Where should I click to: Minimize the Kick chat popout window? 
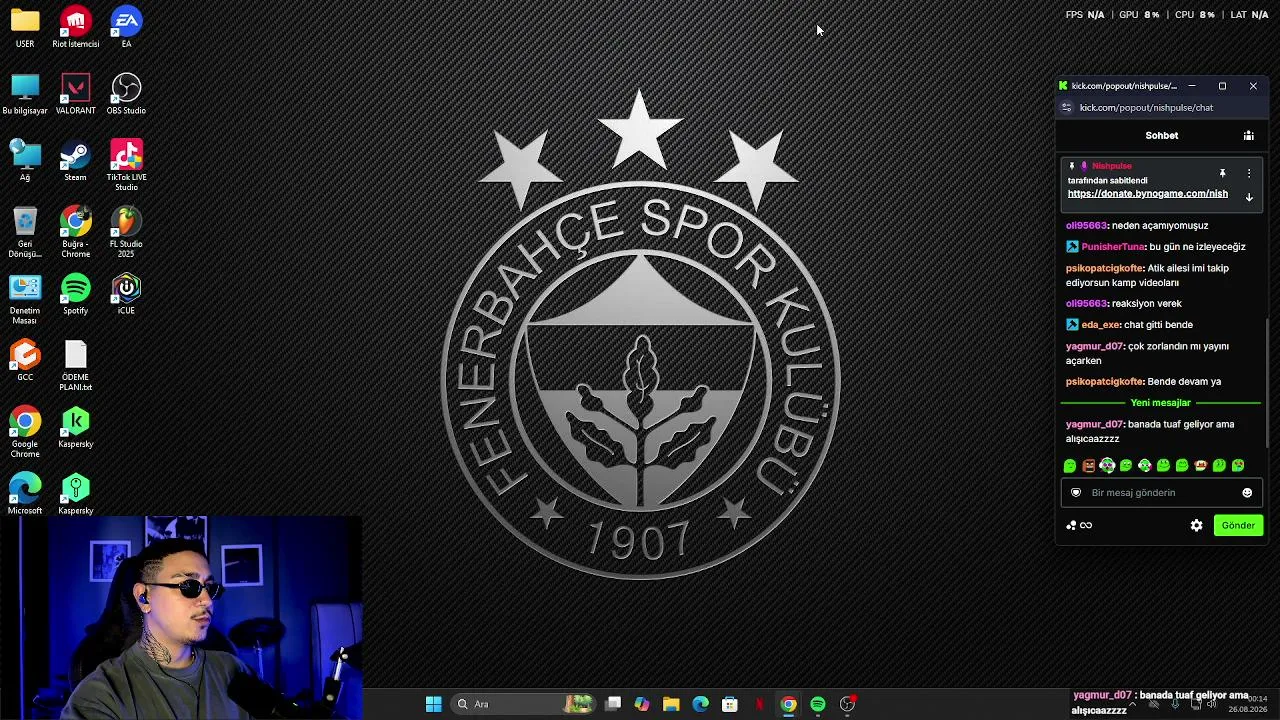(x=1191, y=86)
